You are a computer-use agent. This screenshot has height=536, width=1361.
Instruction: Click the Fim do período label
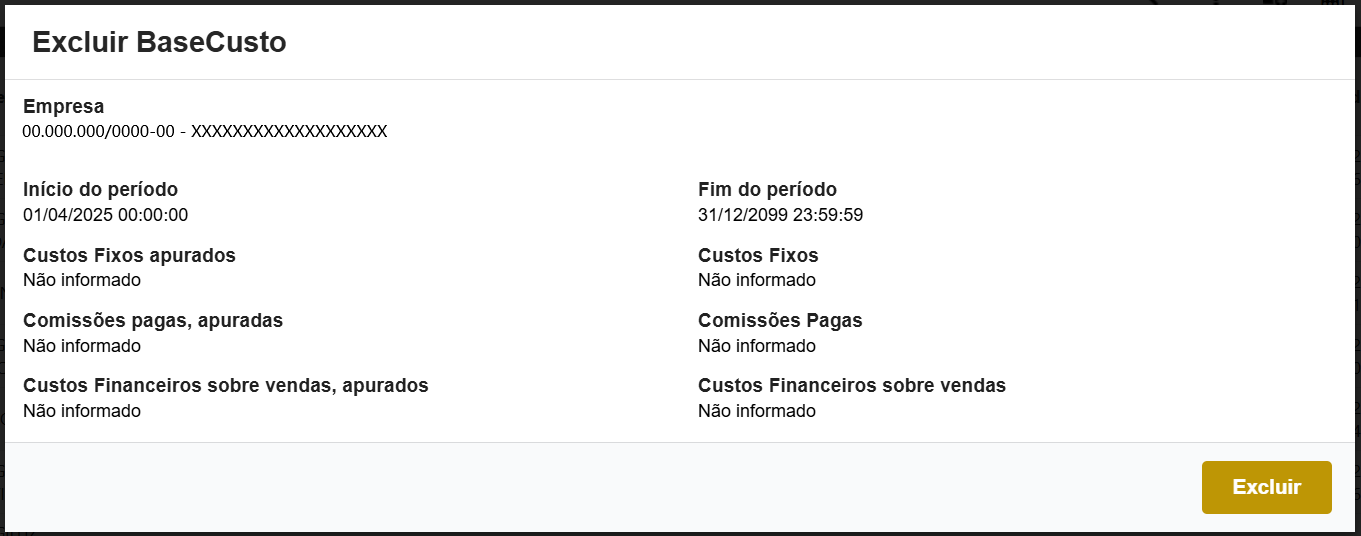[767, 189]
